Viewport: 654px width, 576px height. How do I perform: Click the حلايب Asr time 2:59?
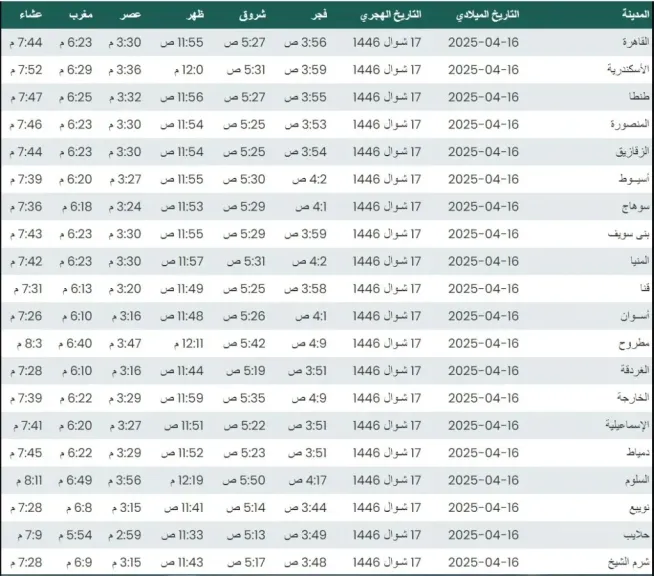[125, 535]
